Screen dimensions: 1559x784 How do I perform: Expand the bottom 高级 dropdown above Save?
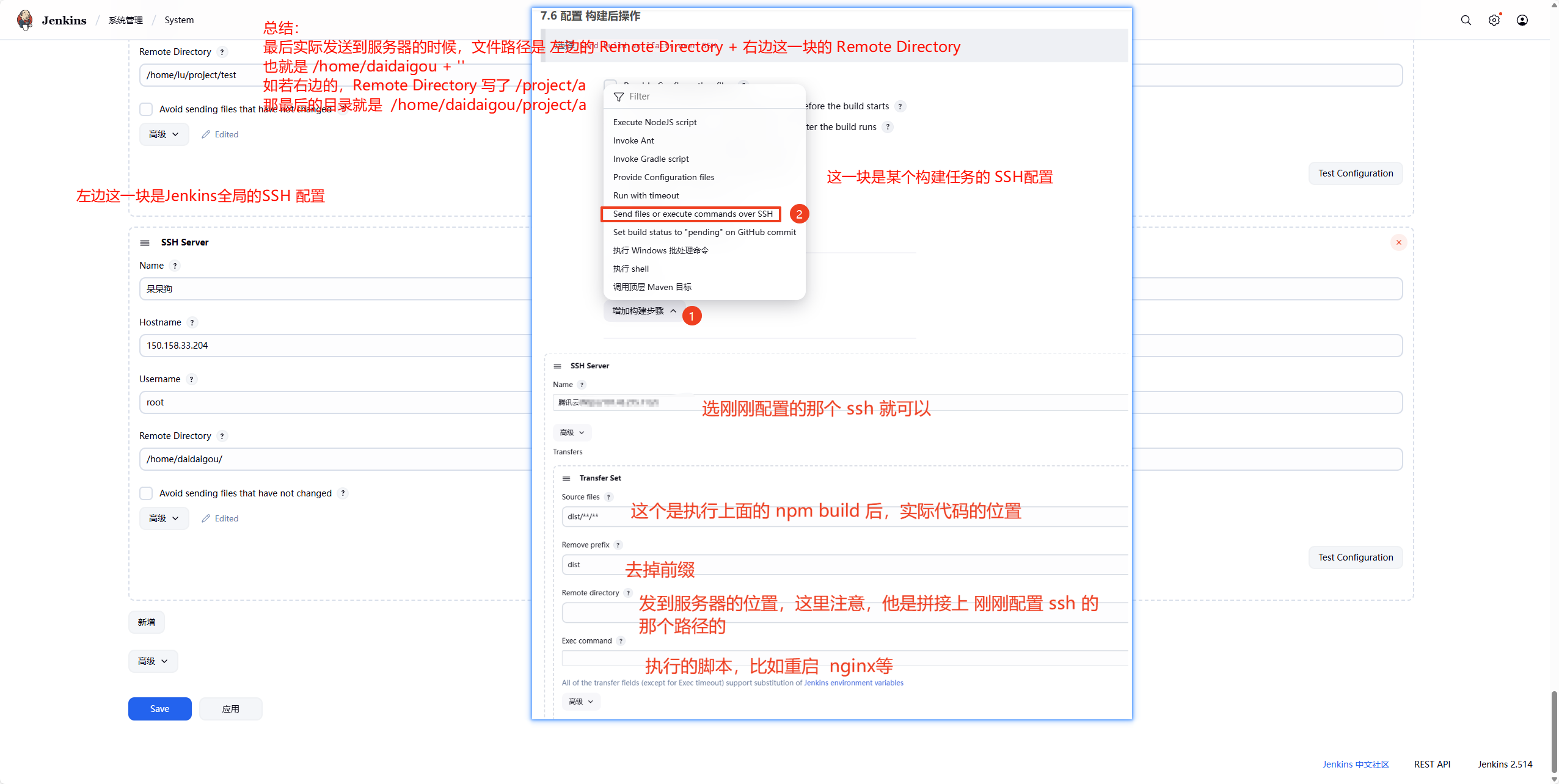[x=153, y=661]
